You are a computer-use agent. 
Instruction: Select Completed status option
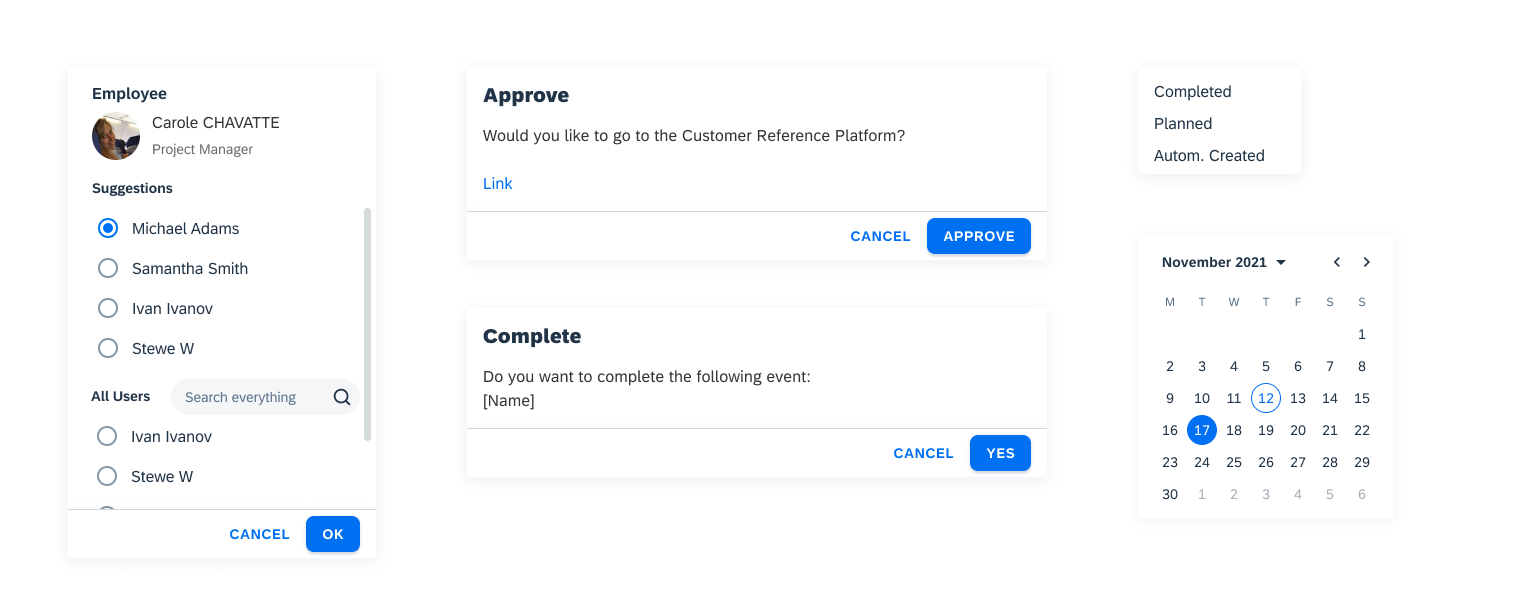1193,92
